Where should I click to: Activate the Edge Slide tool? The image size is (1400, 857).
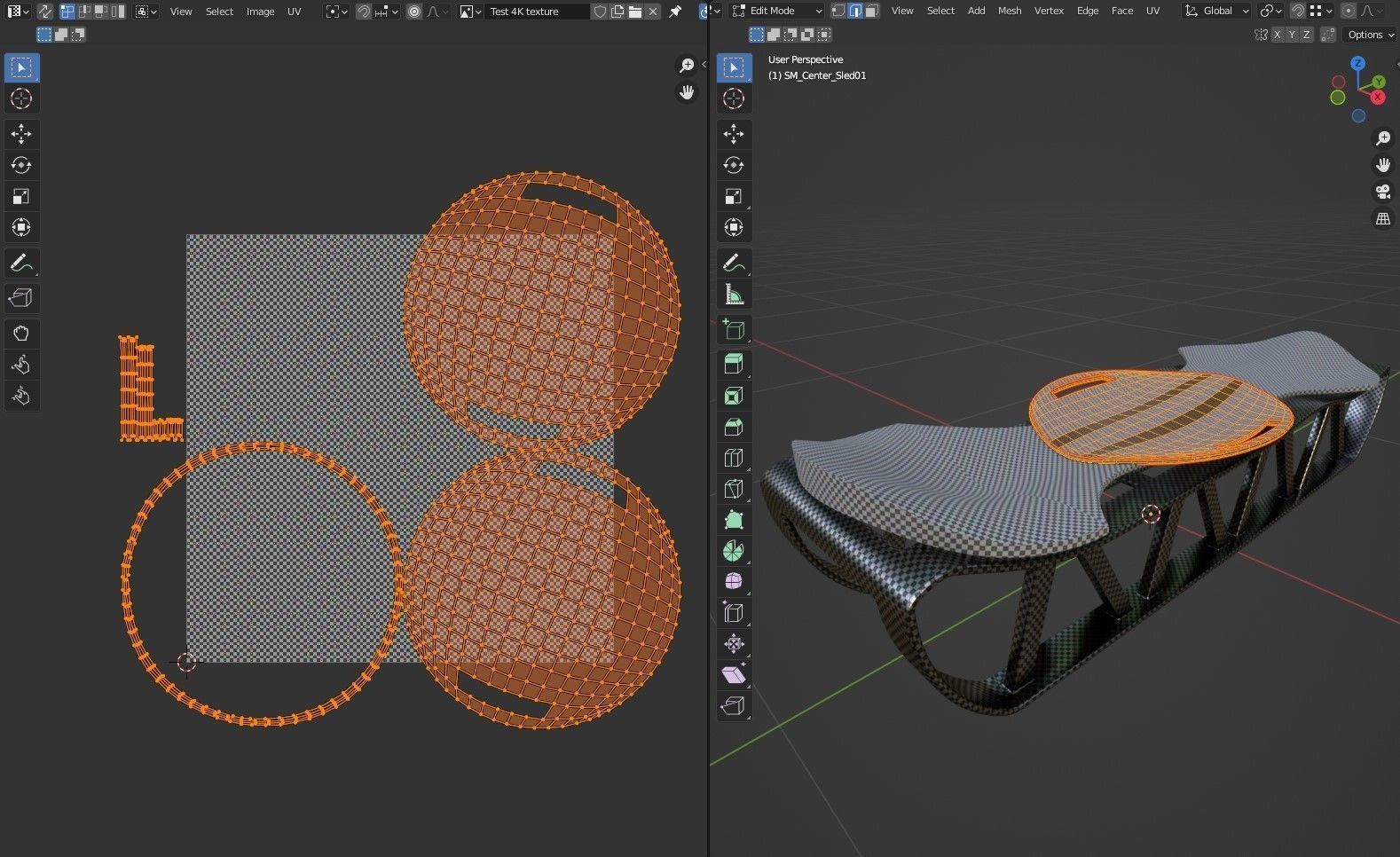tap(734, 613)
